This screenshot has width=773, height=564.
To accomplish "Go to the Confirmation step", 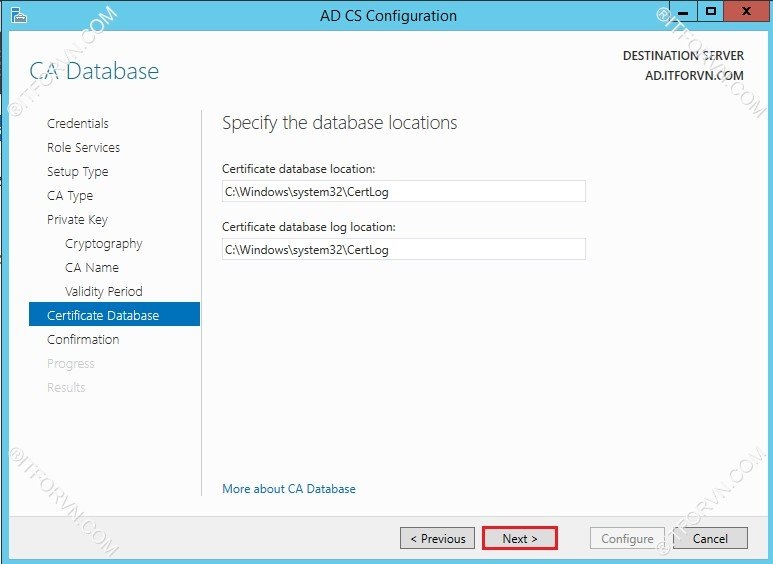I will 83,340.
